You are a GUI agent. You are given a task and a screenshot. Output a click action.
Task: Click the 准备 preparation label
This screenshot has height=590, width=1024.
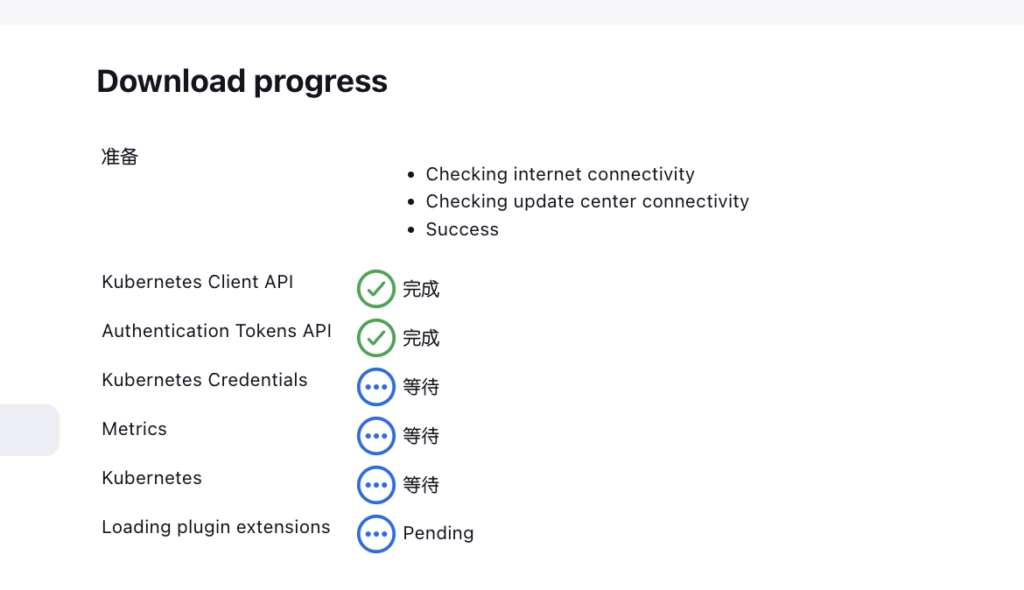click(120, 157)
